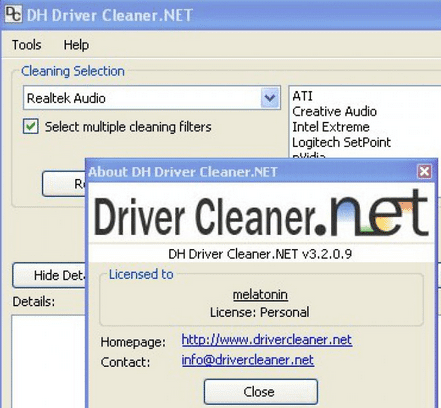This screenshot has height=408, width=441.
Task: Open the drivercleaner.net homepage link
Action: (x=267, y=340)
